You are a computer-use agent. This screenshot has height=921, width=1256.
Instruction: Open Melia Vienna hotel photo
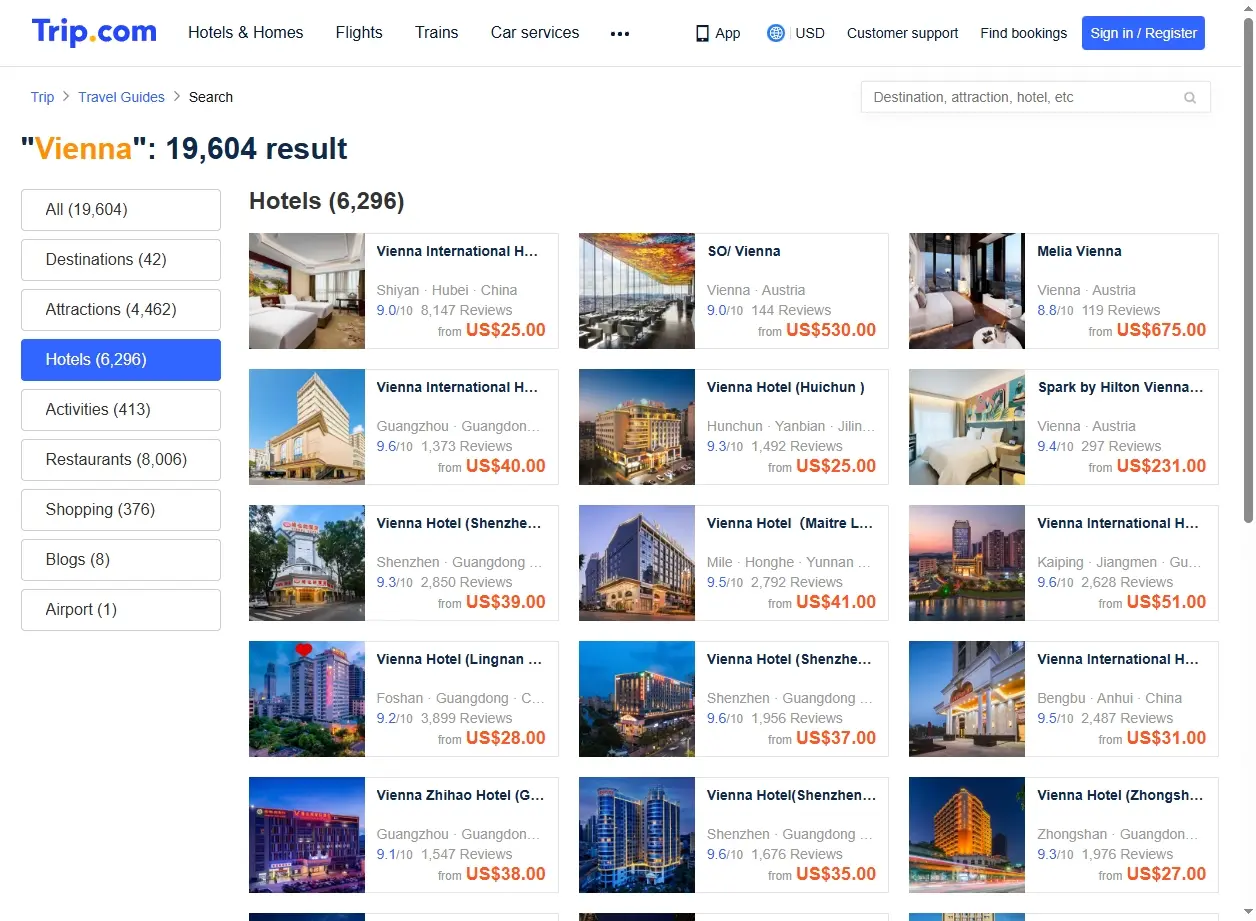(x=967, y=291)
